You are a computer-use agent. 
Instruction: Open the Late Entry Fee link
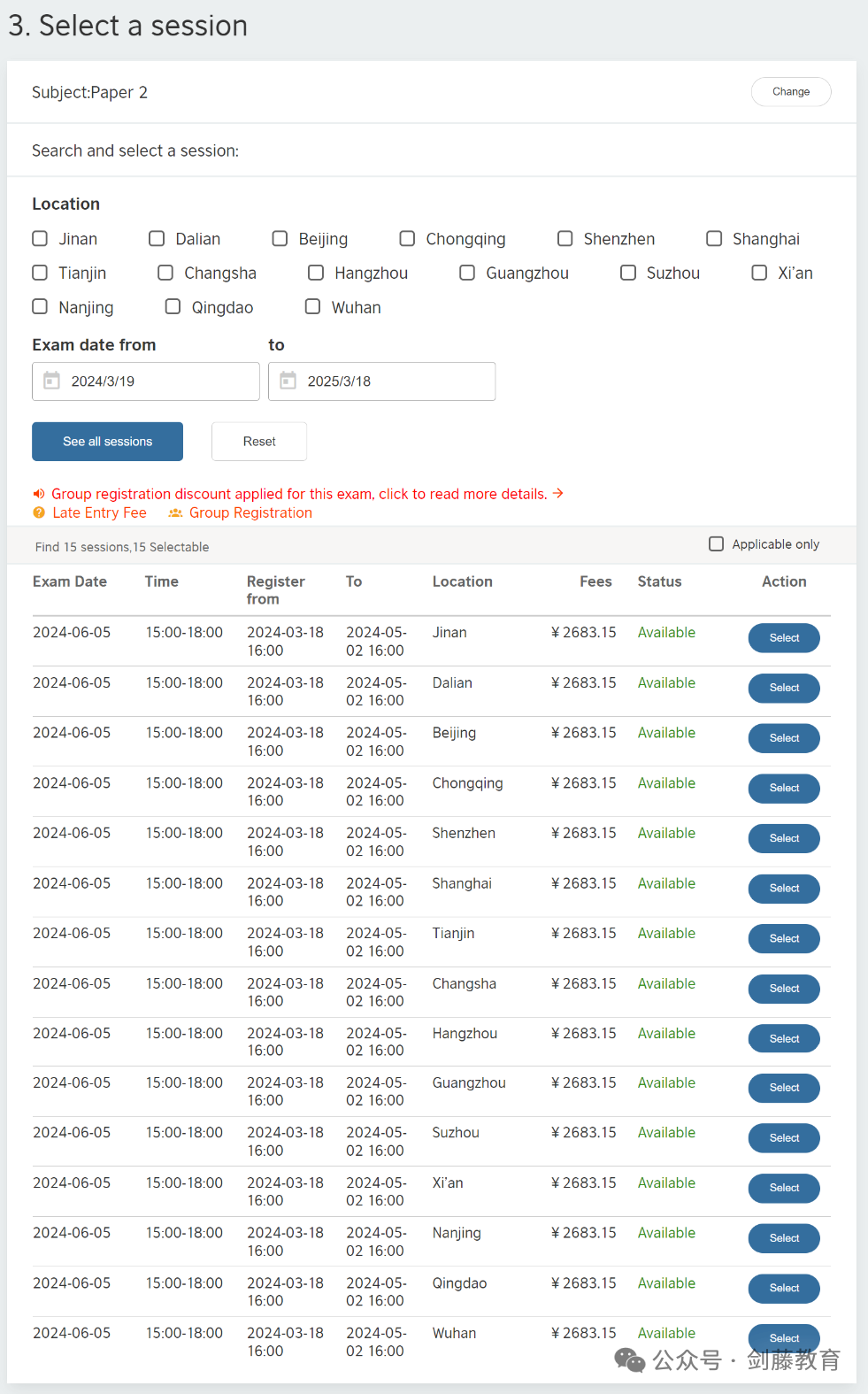click(99, 512)
